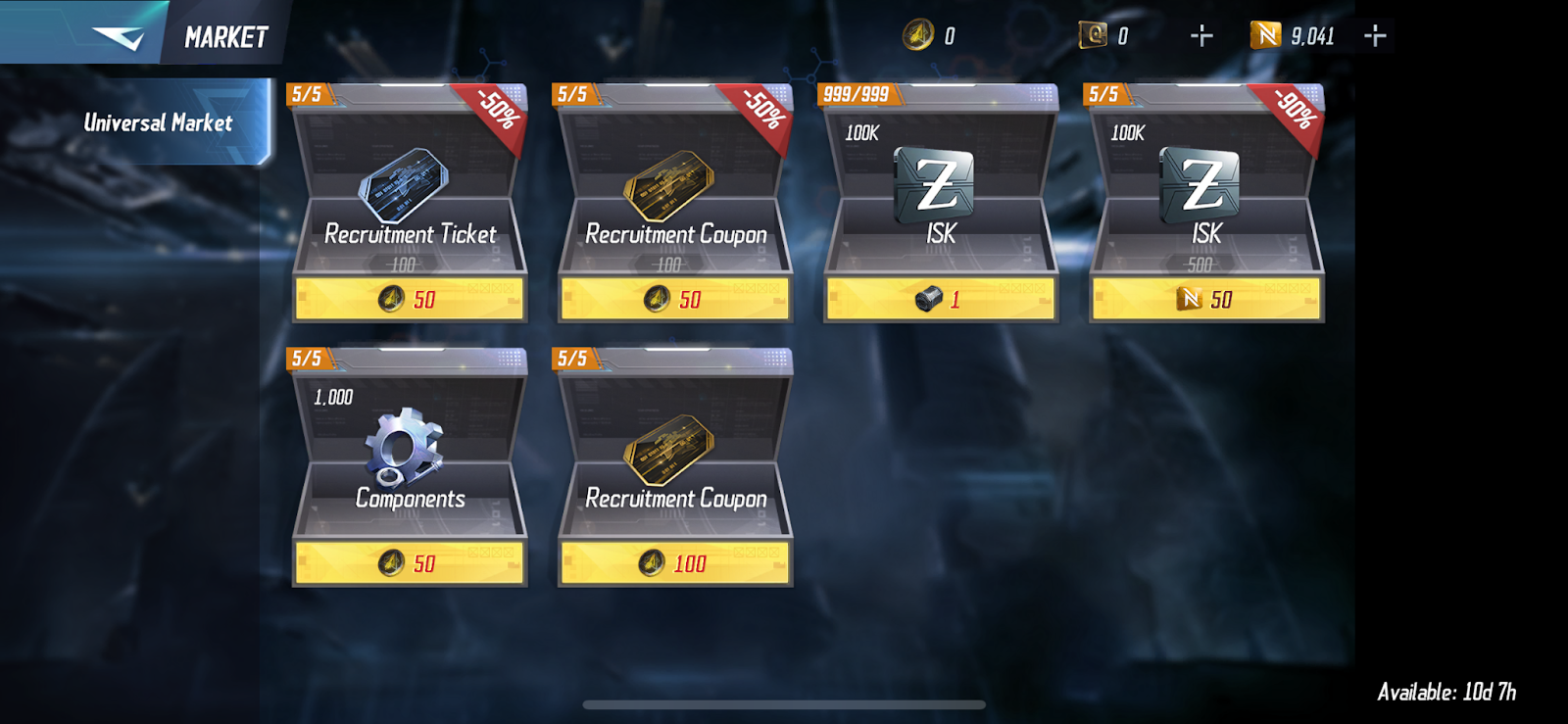Click the ISK icon with -90% discount

point(1200,183)
